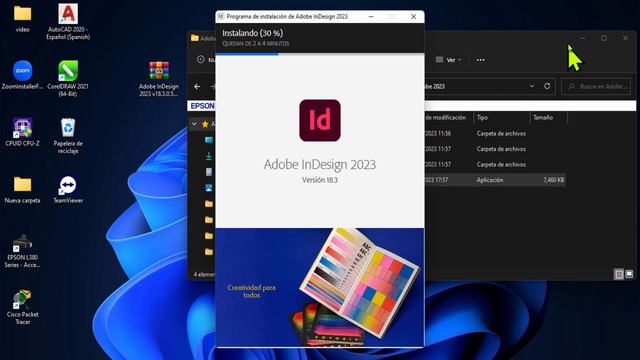The width and height of the screenshot is (640, 360).
Task: Click the Buscar en Adobe search field
Action: (x=596, y=87)
